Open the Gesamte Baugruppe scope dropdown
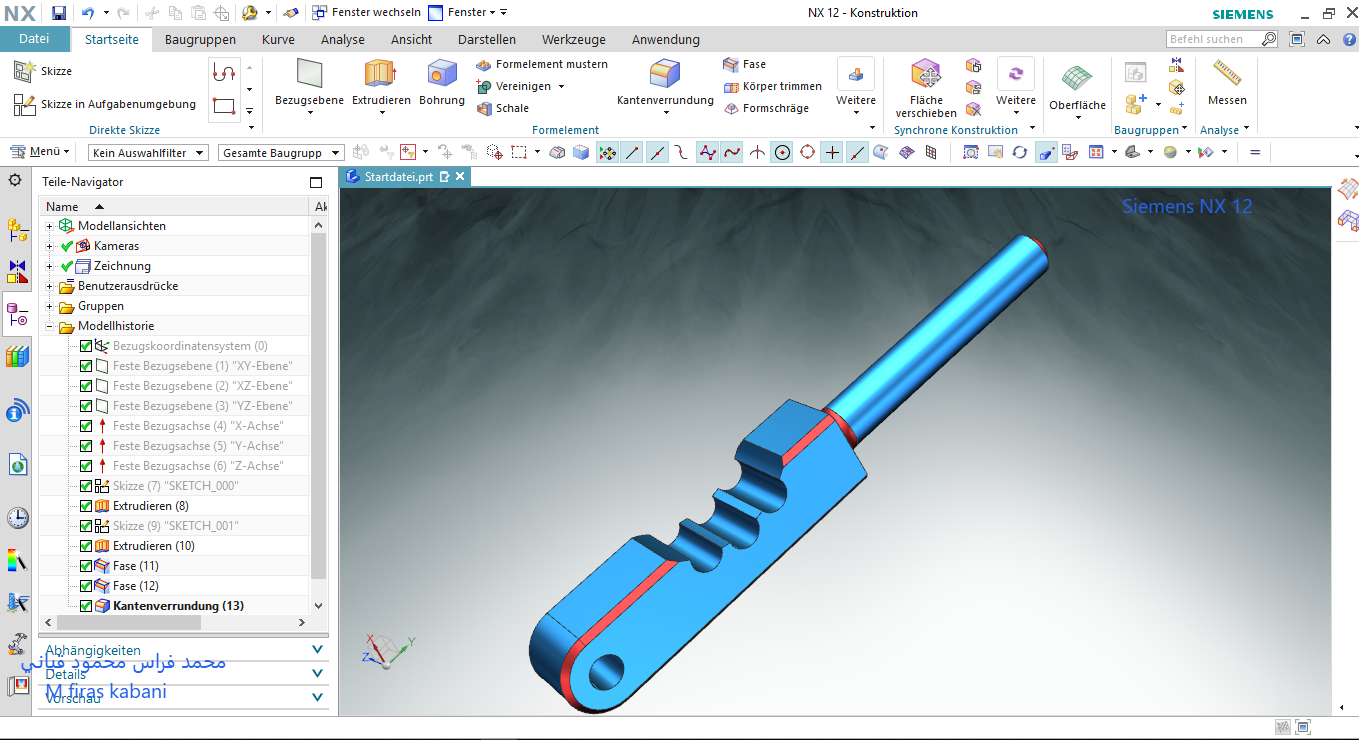The image size is (1359, 740). coord(281,152)
